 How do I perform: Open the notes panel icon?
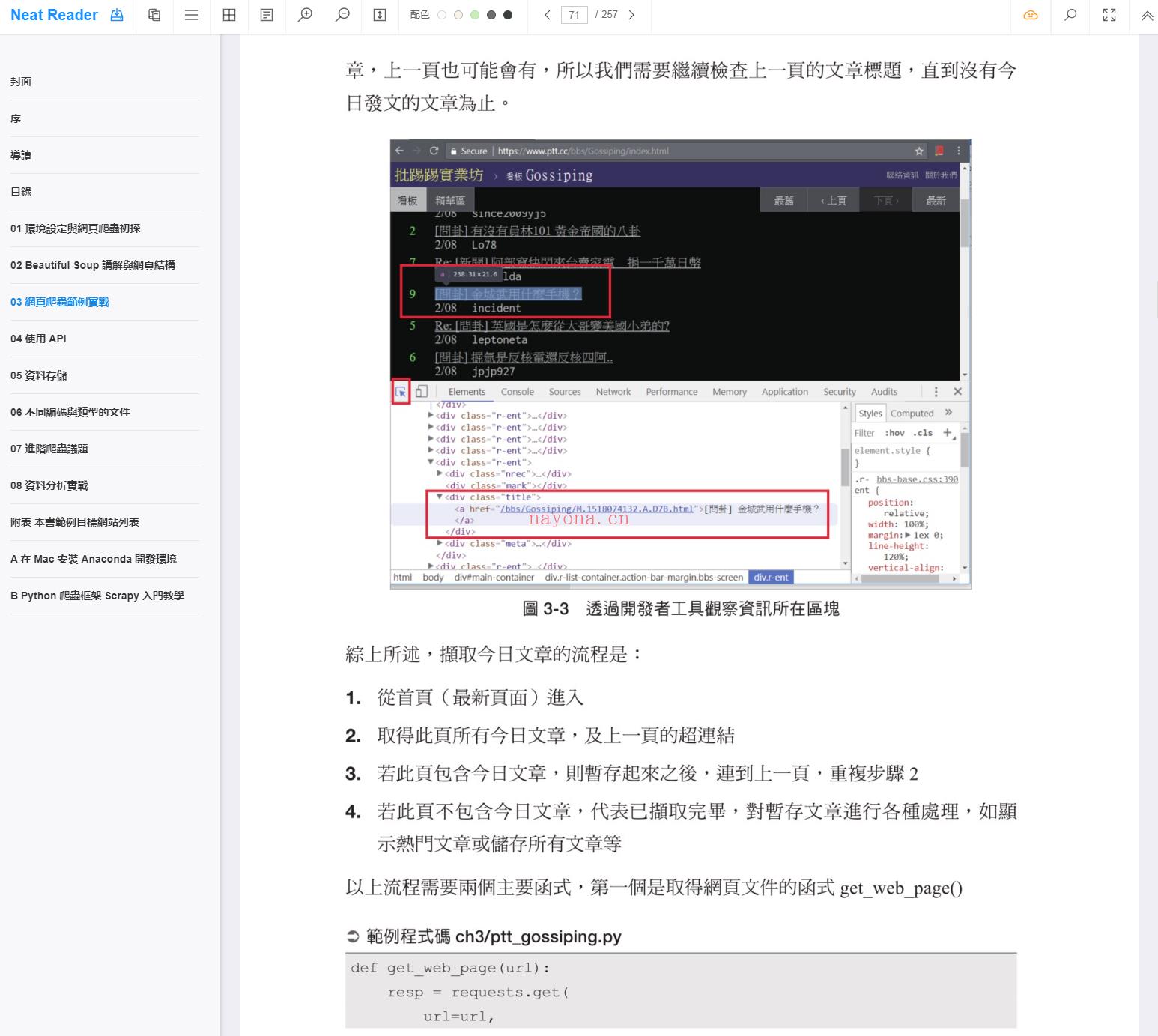[267, 15]
